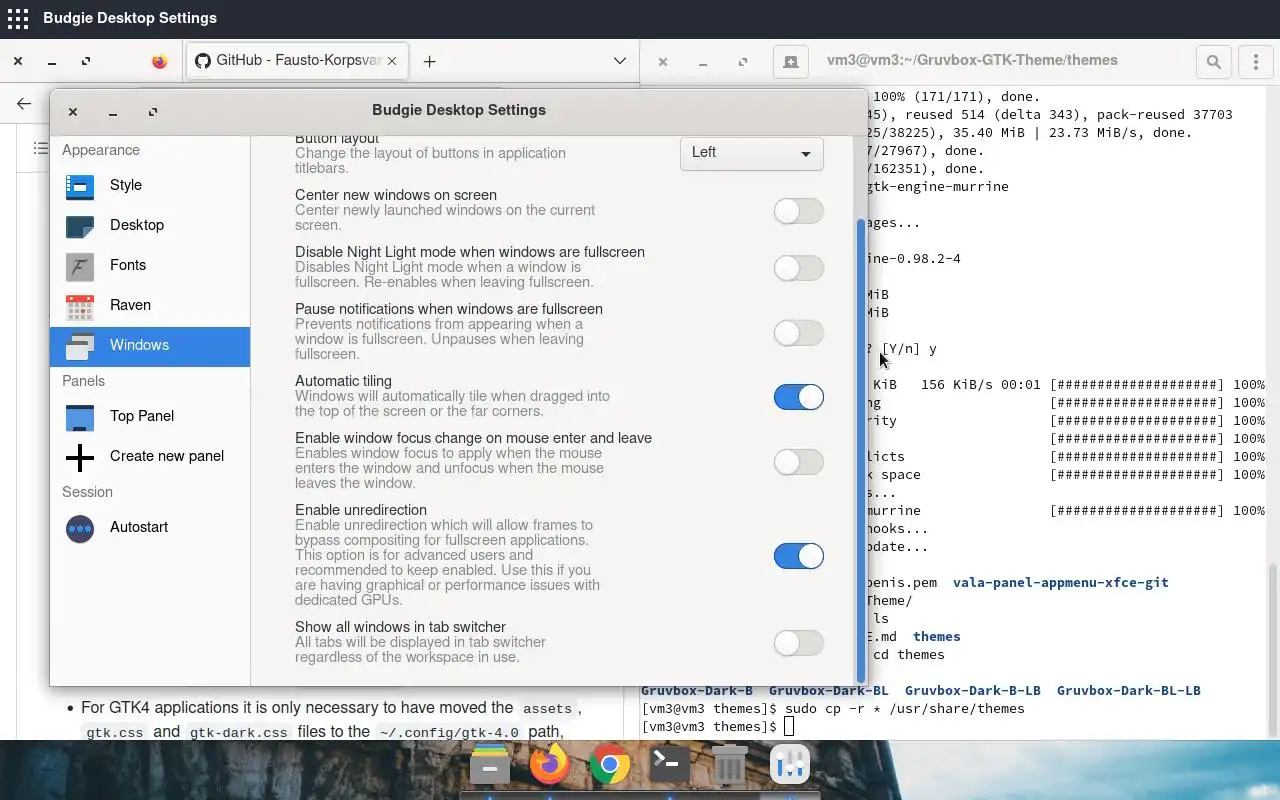This screenshot has height=800, width=1280.
Task: Click the Top Panel sidebar icon
Action: [79, 416]
